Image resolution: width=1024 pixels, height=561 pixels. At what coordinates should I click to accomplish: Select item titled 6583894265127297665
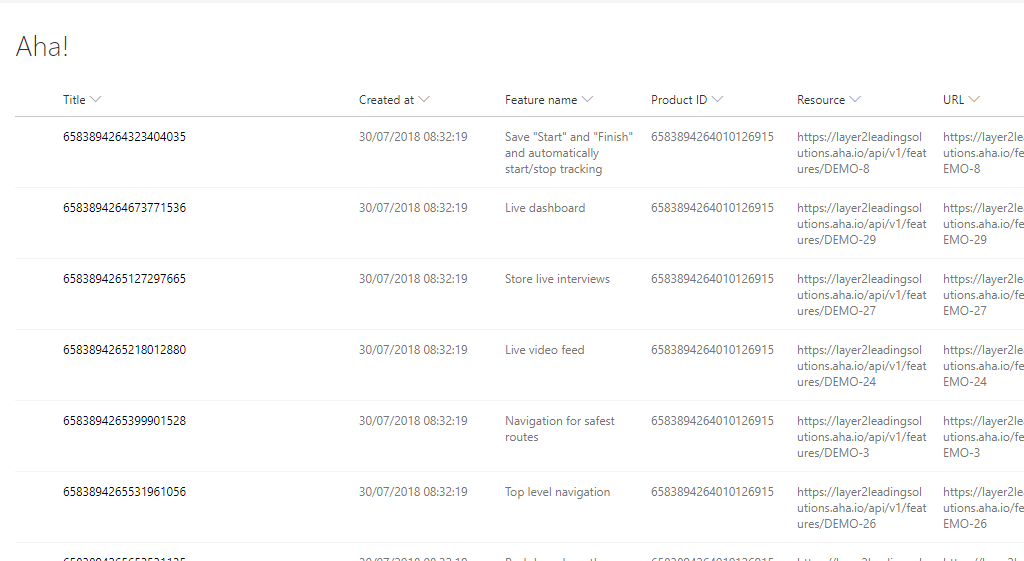coord(124,279)
